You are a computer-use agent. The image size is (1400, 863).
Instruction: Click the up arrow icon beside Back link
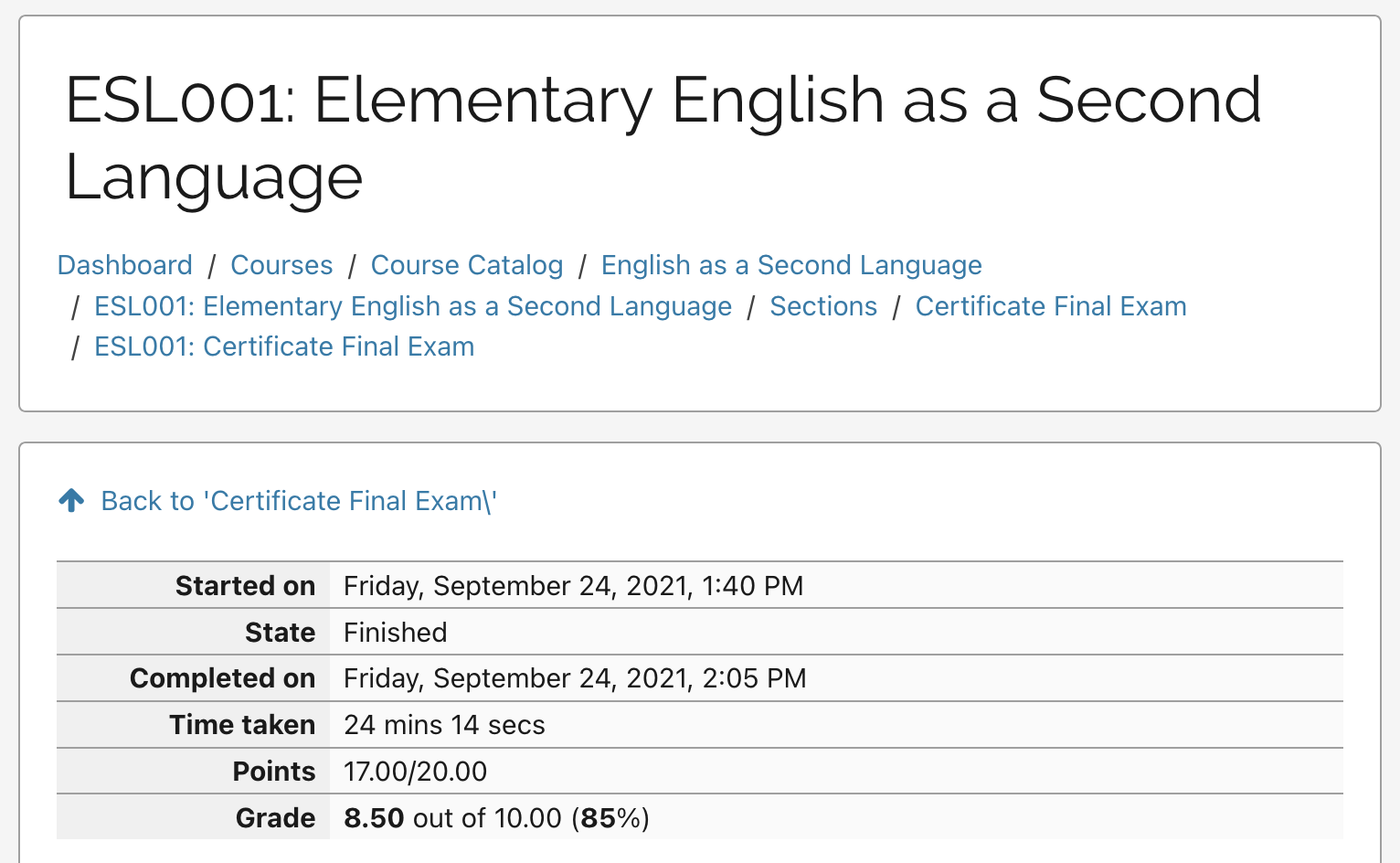pyautogui.click(x=71, y=500)
